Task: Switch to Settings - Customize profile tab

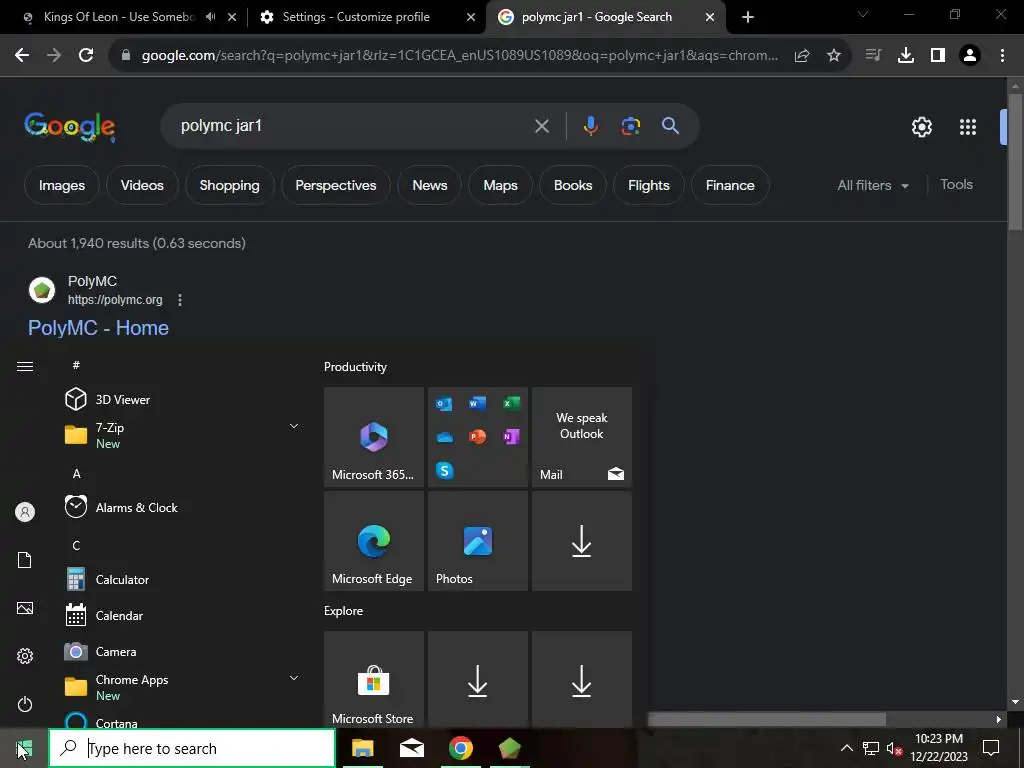Action: (367, 17)
